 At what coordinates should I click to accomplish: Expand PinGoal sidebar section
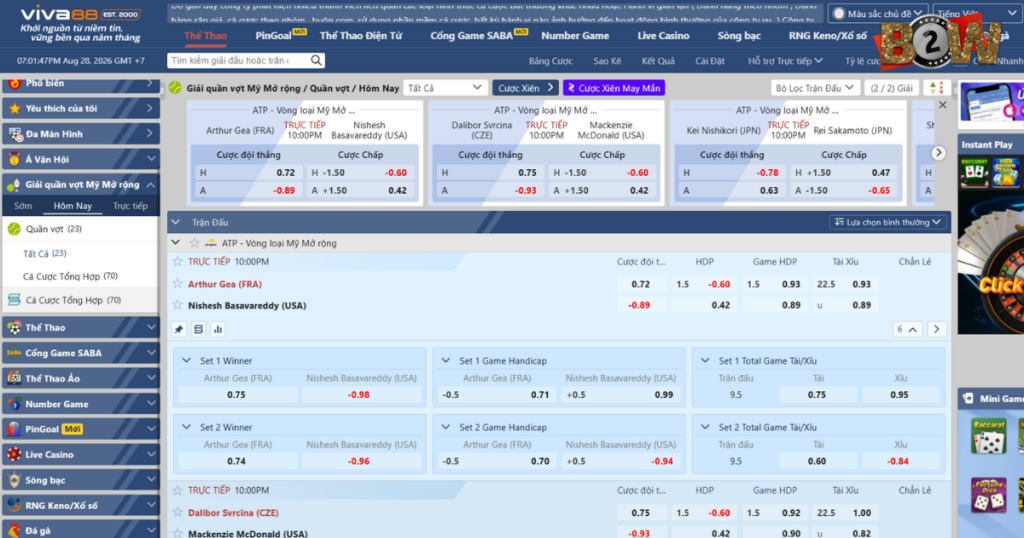point(81,429)
